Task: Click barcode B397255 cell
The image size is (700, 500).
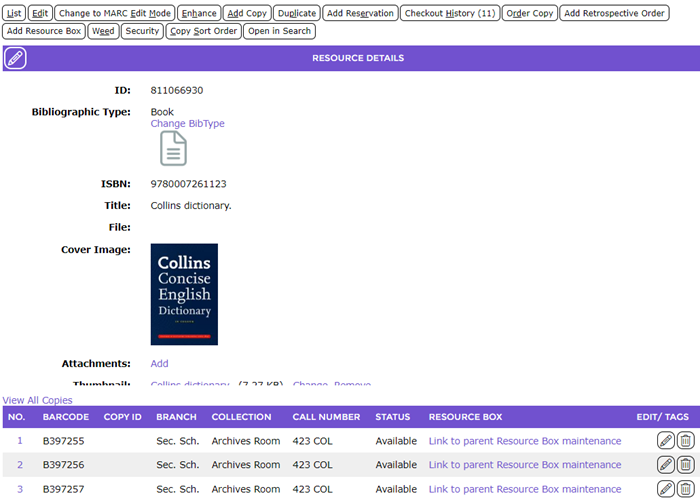Action: coord(63,441)
